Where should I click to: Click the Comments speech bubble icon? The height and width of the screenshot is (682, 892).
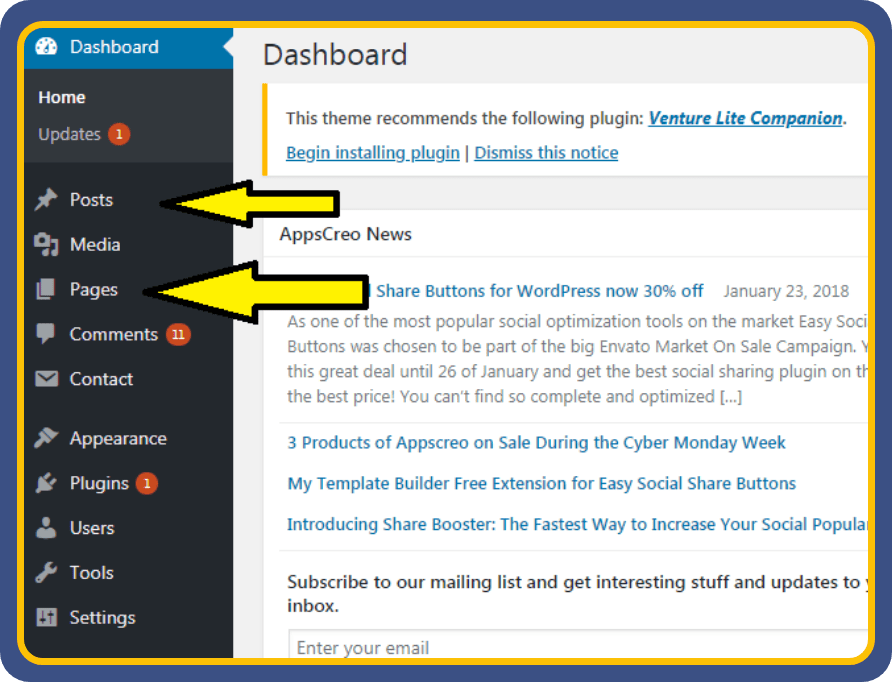pyautogui.click(x=46, y=334)
